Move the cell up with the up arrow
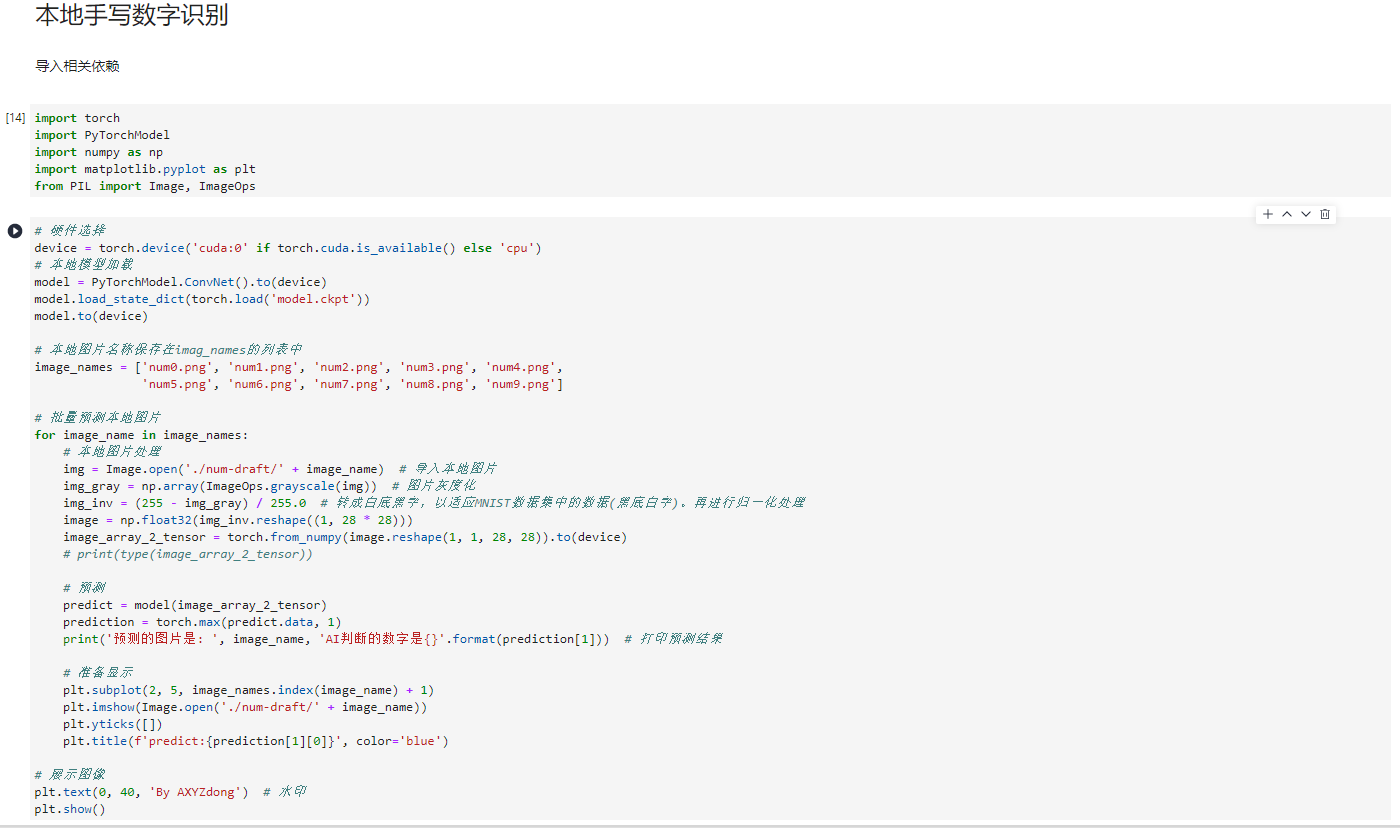This screenshot has width=1400, height=828. [1287, 214]
